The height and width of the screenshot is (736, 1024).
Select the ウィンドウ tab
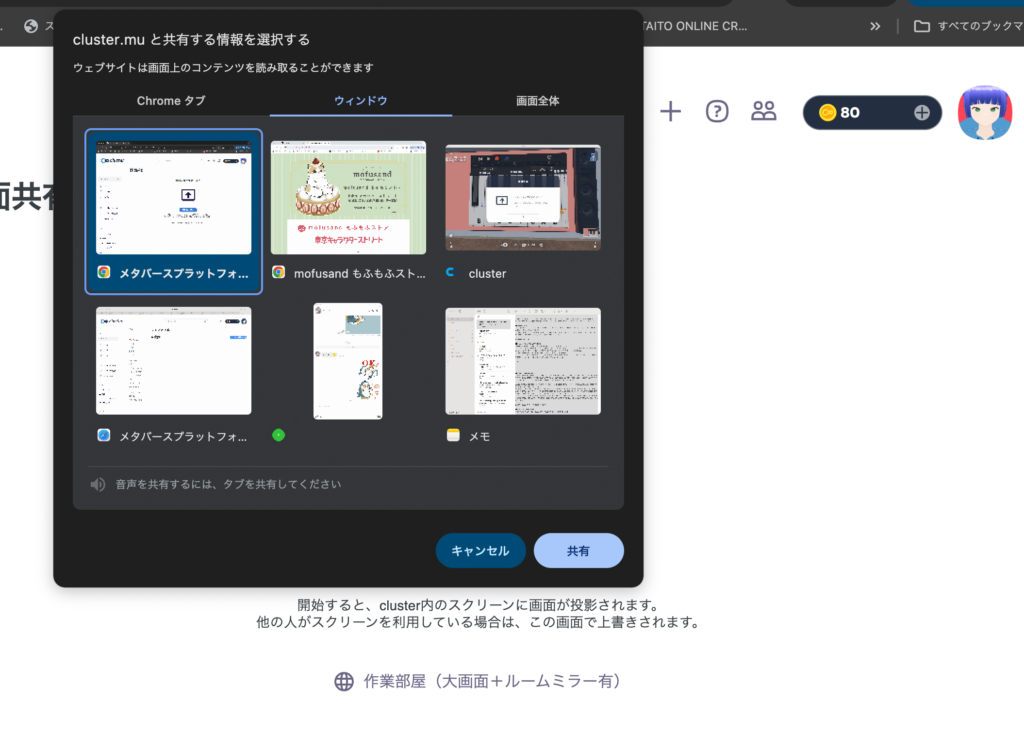[360, 101]
